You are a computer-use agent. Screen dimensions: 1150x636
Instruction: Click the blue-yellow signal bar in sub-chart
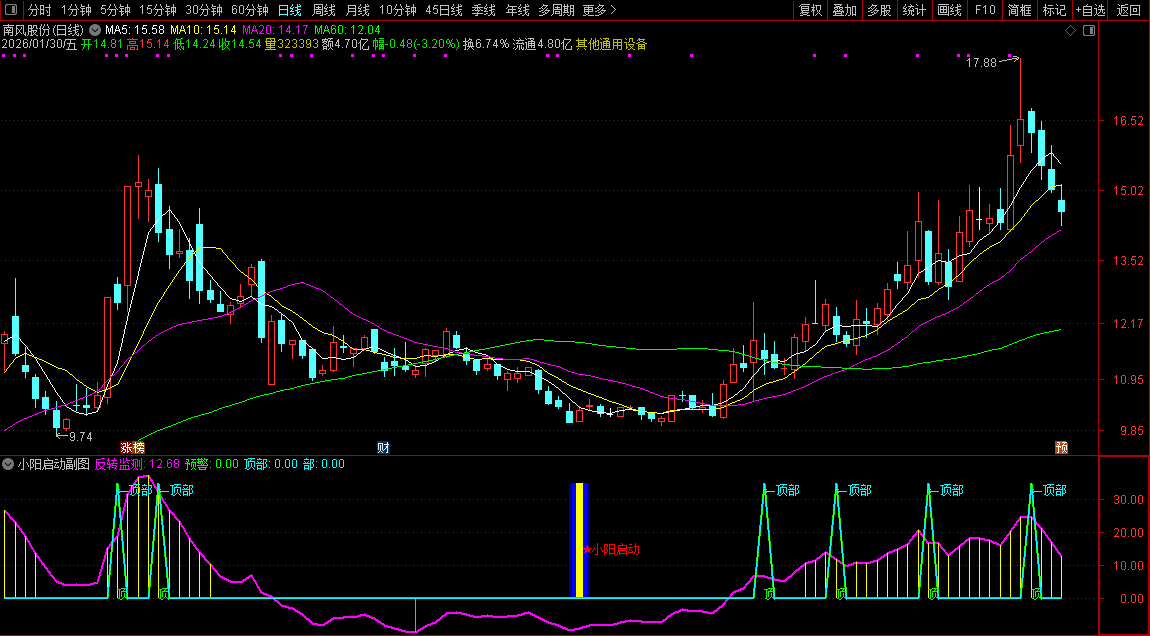point(580,540)
